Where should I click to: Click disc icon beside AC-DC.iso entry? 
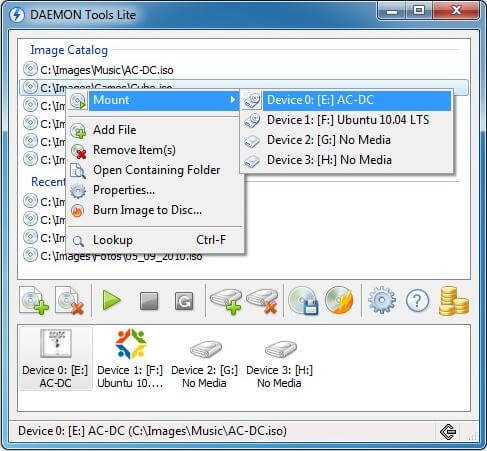point(30,69)
